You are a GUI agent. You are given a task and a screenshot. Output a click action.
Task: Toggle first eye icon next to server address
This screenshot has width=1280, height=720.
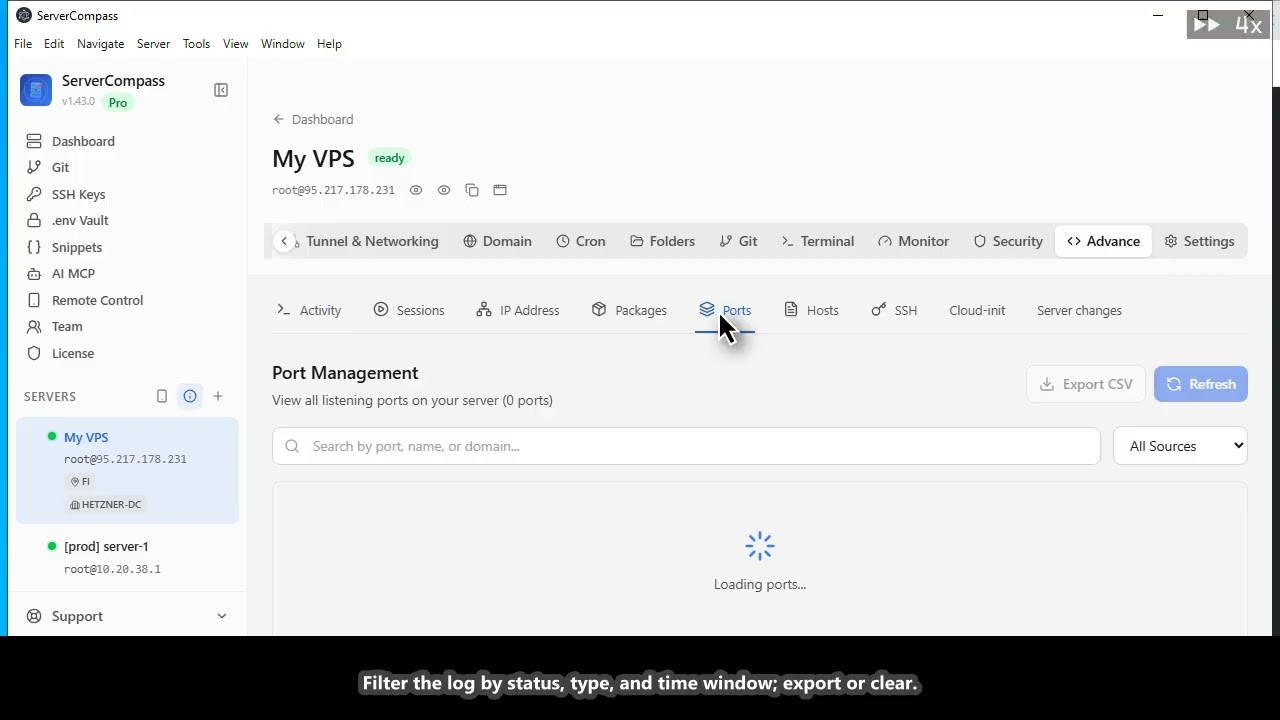(416, 190)
